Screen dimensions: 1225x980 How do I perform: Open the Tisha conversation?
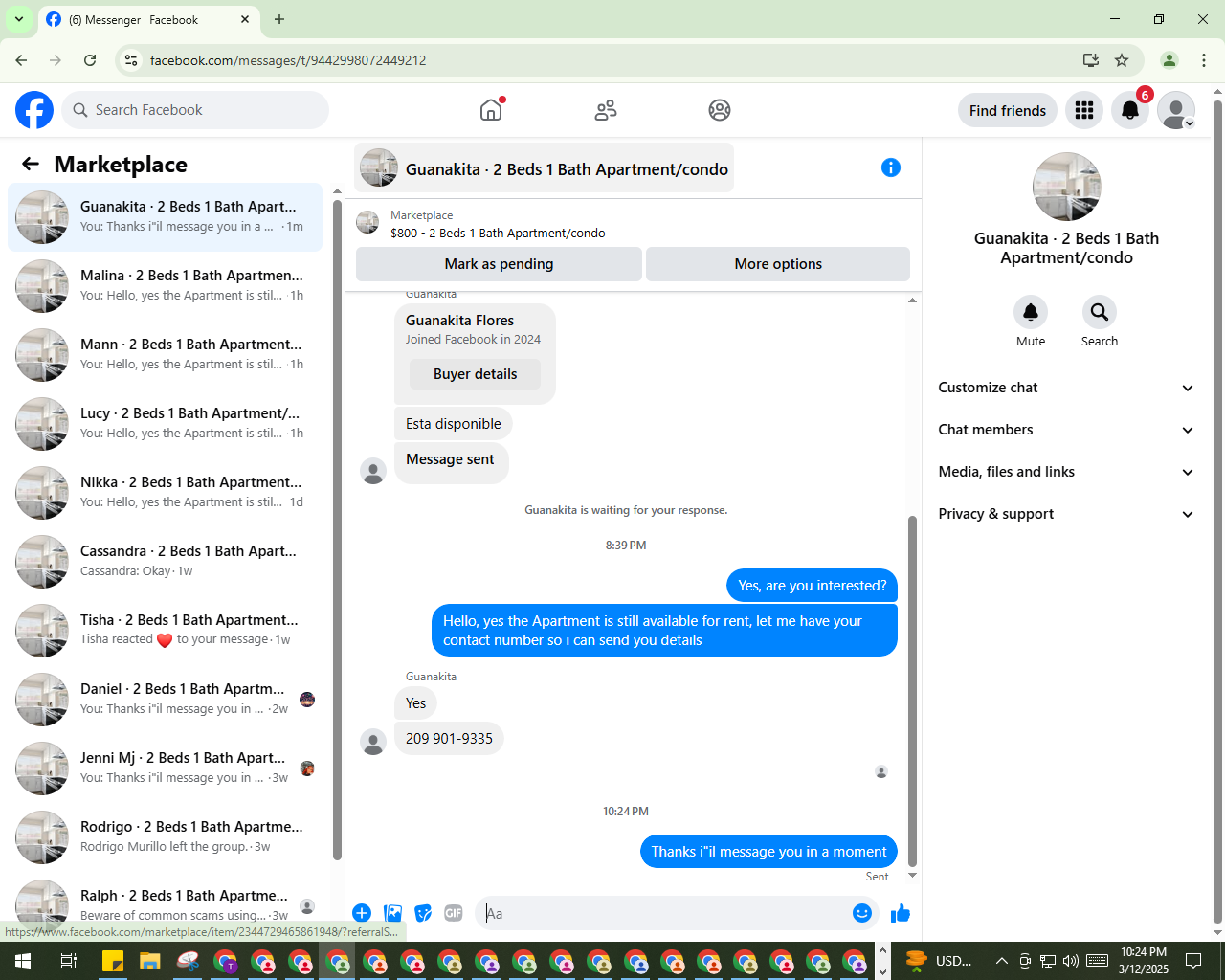pyautogui.click(x=165, y=631)
